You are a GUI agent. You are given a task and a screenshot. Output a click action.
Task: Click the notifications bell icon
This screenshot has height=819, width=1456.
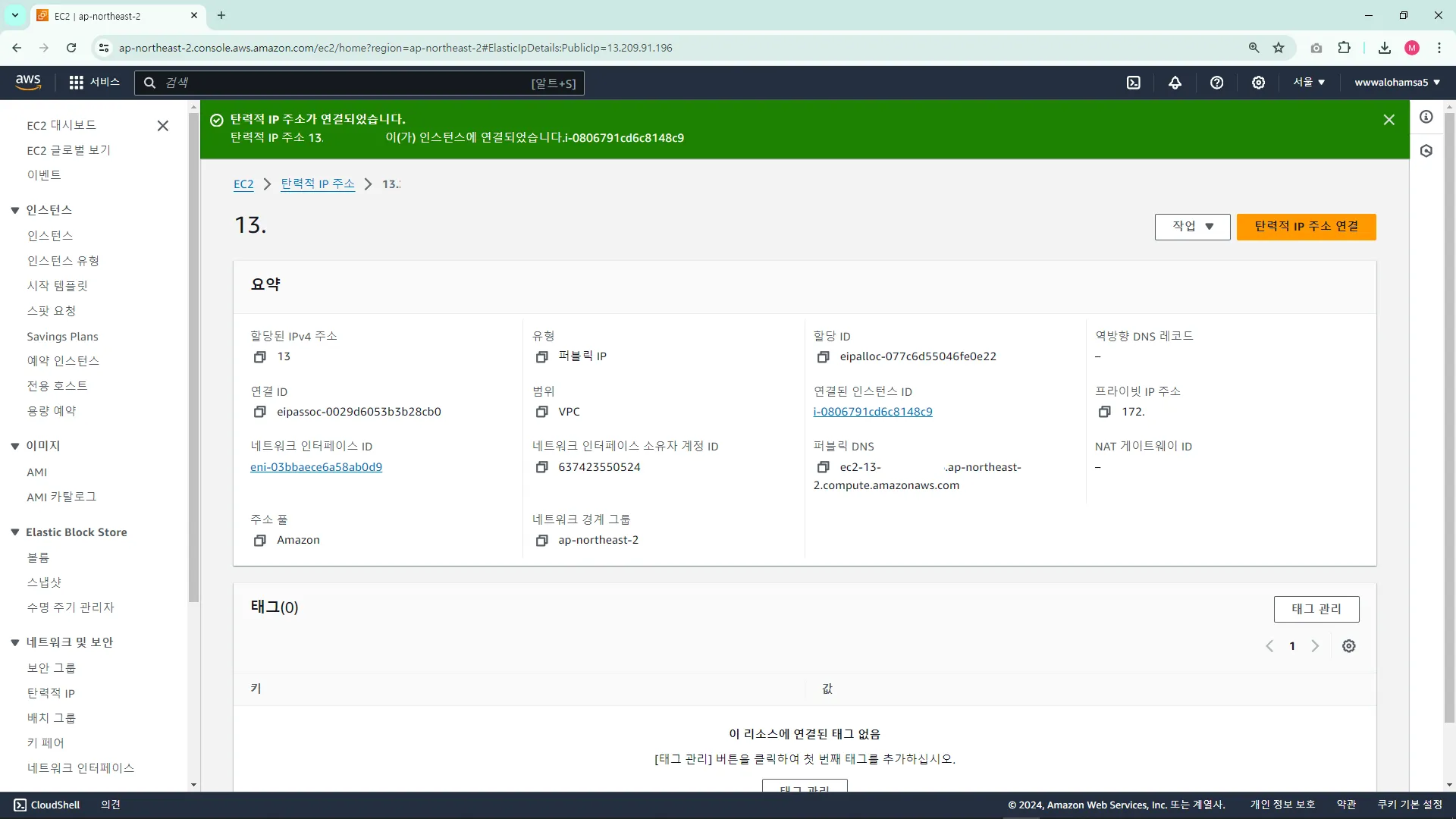tap(1175, 83)
